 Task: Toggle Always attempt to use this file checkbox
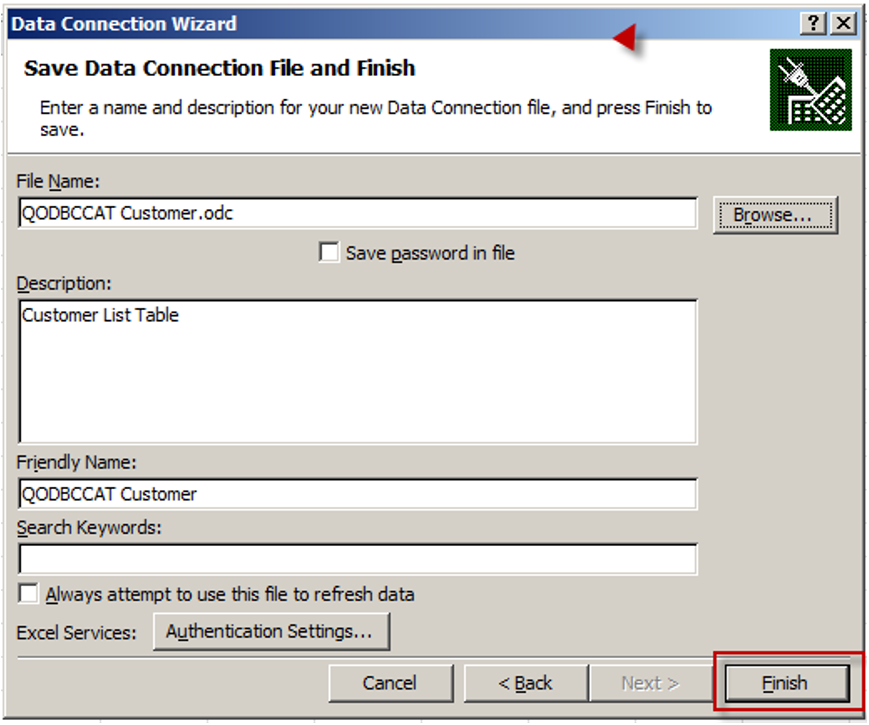coord(30,594)
